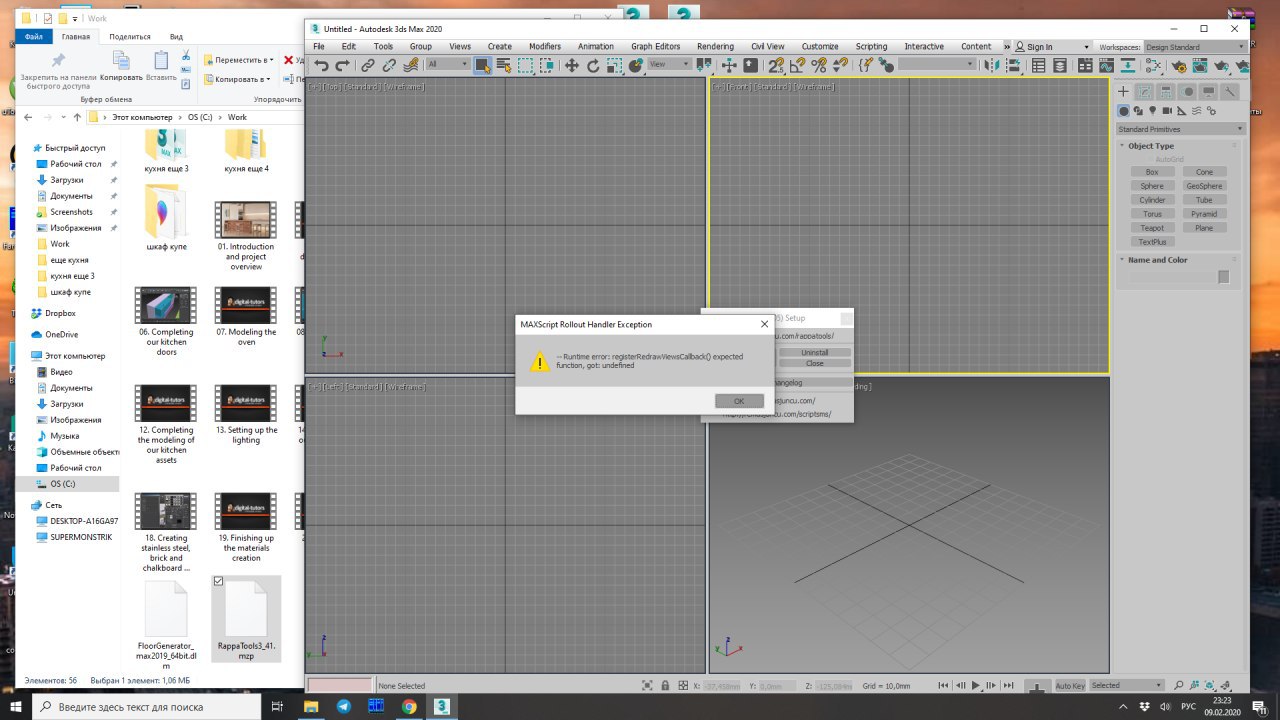The height and width of the screenshot is (720, 1280).
Task: Open the Layer Explorer icon
Action: click(x=1059, y=65)
